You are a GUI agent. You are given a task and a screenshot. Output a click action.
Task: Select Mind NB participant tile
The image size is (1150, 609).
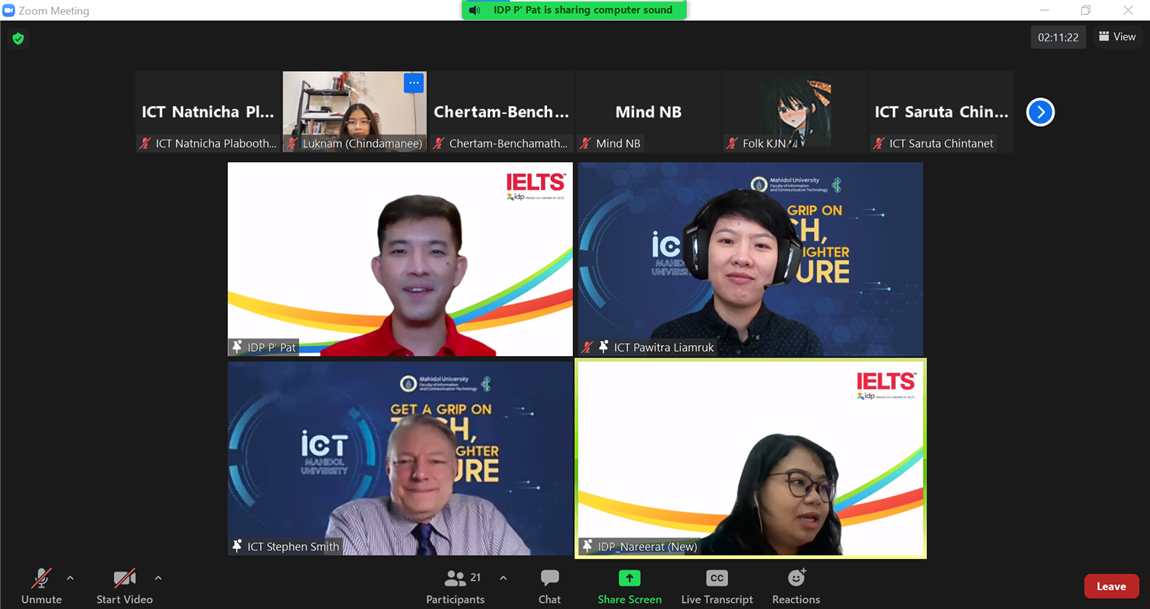coord(648,111)
